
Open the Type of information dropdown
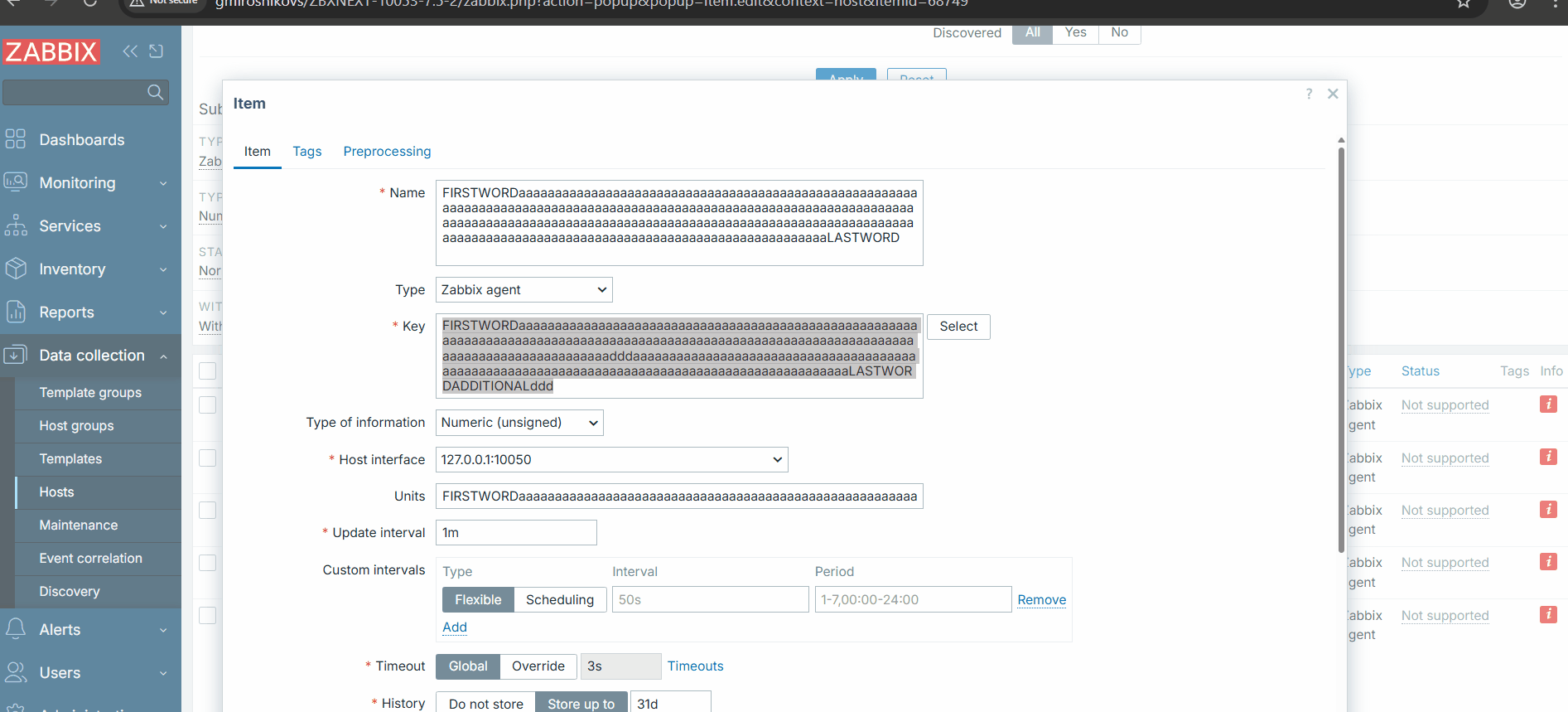point(519,422)
